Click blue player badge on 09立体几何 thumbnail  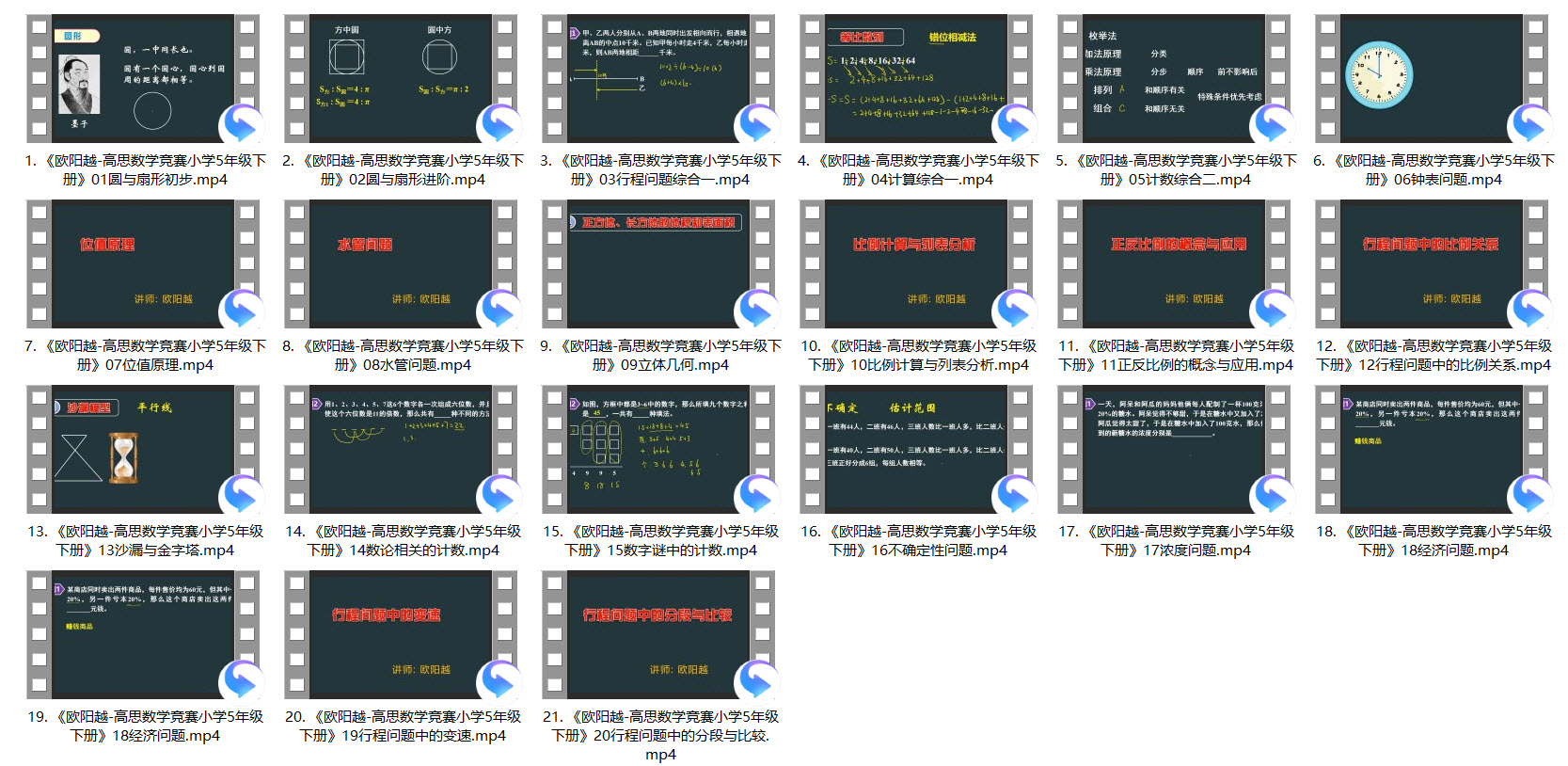coord(758,310)
